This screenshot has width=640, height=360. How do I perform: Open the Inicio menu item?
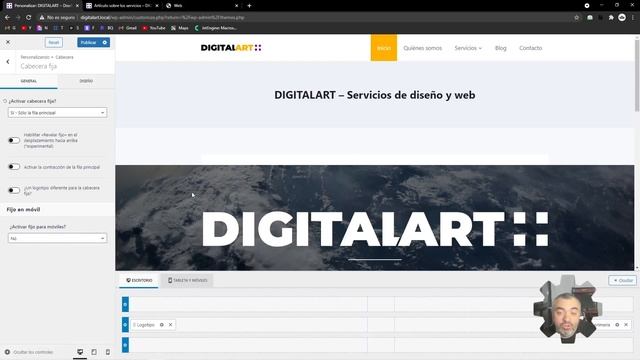[384, 48]
